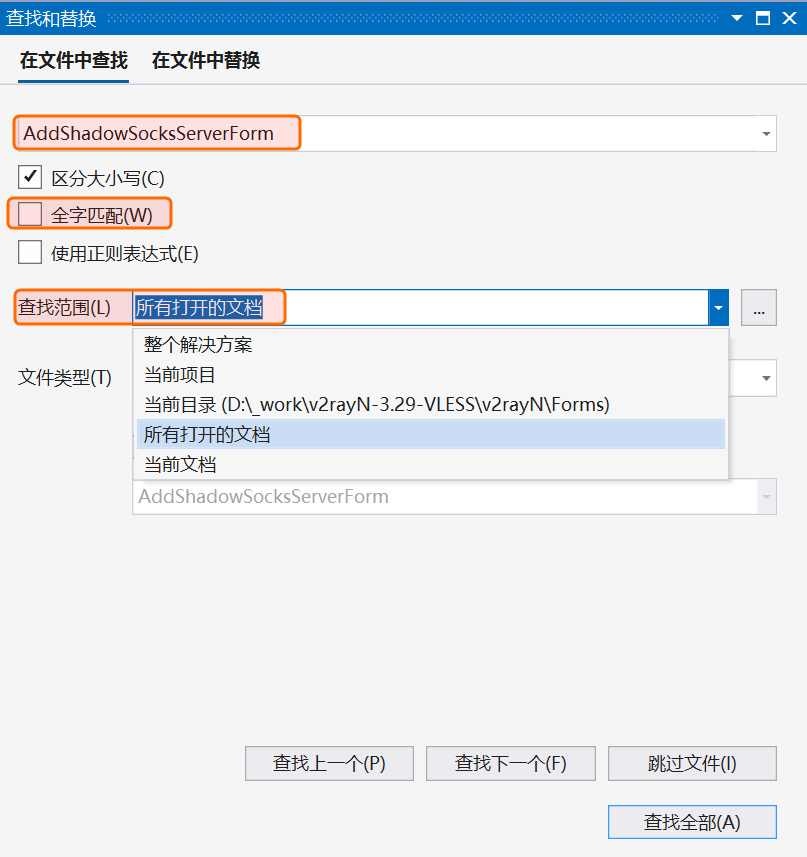Toggle the 区分大小写 checkbox
This screenshot has height=857, width=807.
pyautogui.click(x=30, y=178)
